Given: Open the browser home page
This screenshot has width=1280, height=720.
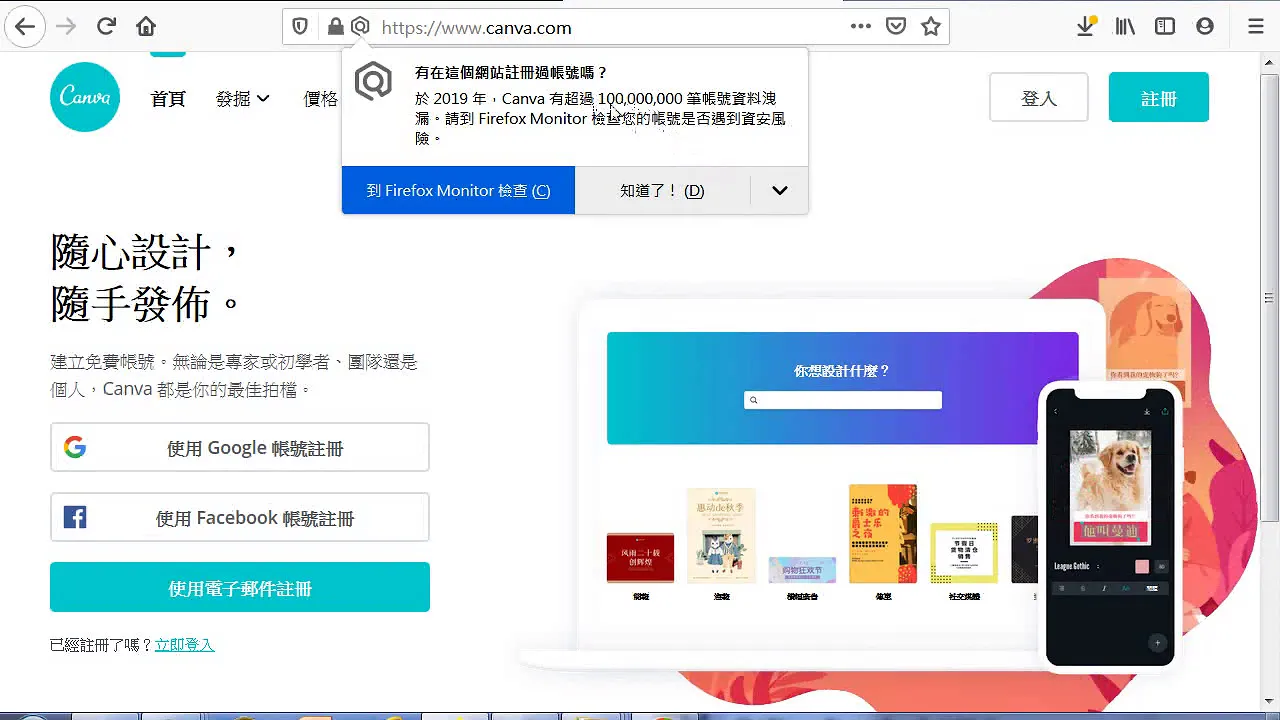Looking at the screenshot, I should [146, 27].
